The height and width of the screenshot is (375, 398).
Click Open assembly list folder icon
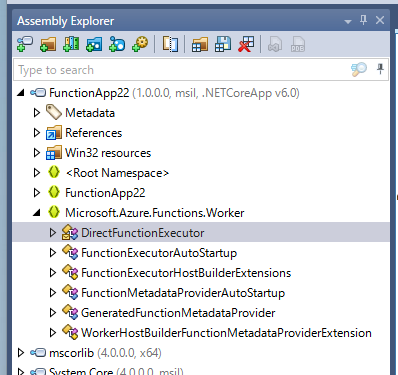pyautogui.click(x=200, y=44)
